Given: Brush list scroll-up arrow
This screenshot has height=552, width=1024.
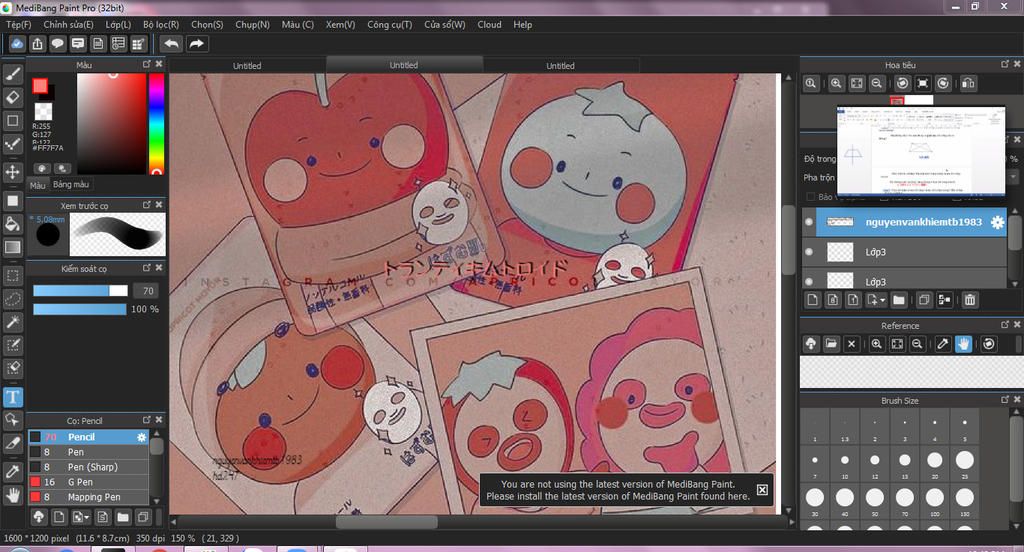Looking at the screenshot, I should click(x=156, y=433).
